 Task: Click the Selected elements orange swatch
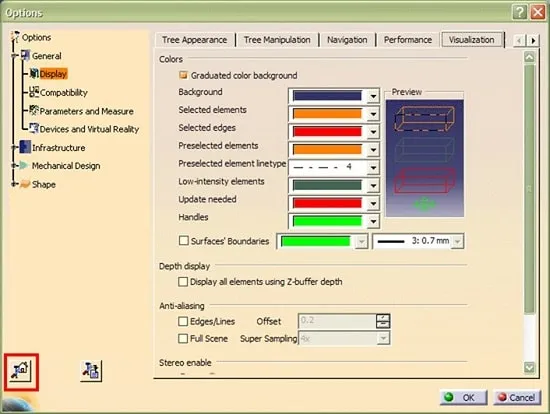coord(327,114)
